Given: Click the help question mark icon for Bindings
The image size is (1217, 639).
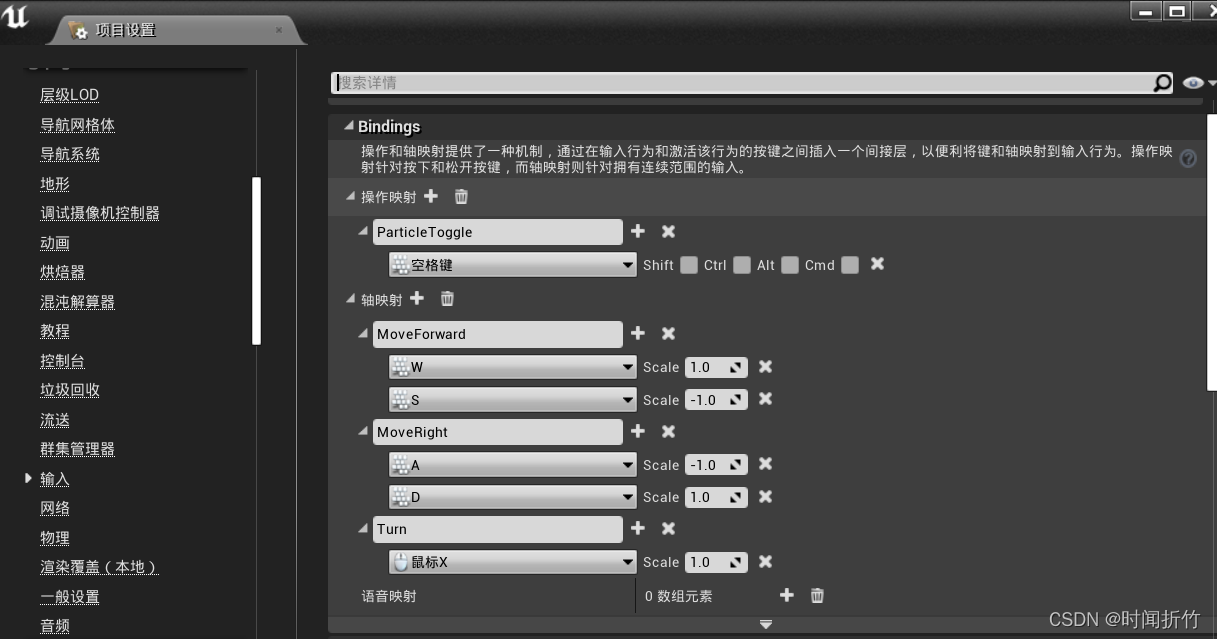Looking at the screenshot, I should pos(1188,158).
